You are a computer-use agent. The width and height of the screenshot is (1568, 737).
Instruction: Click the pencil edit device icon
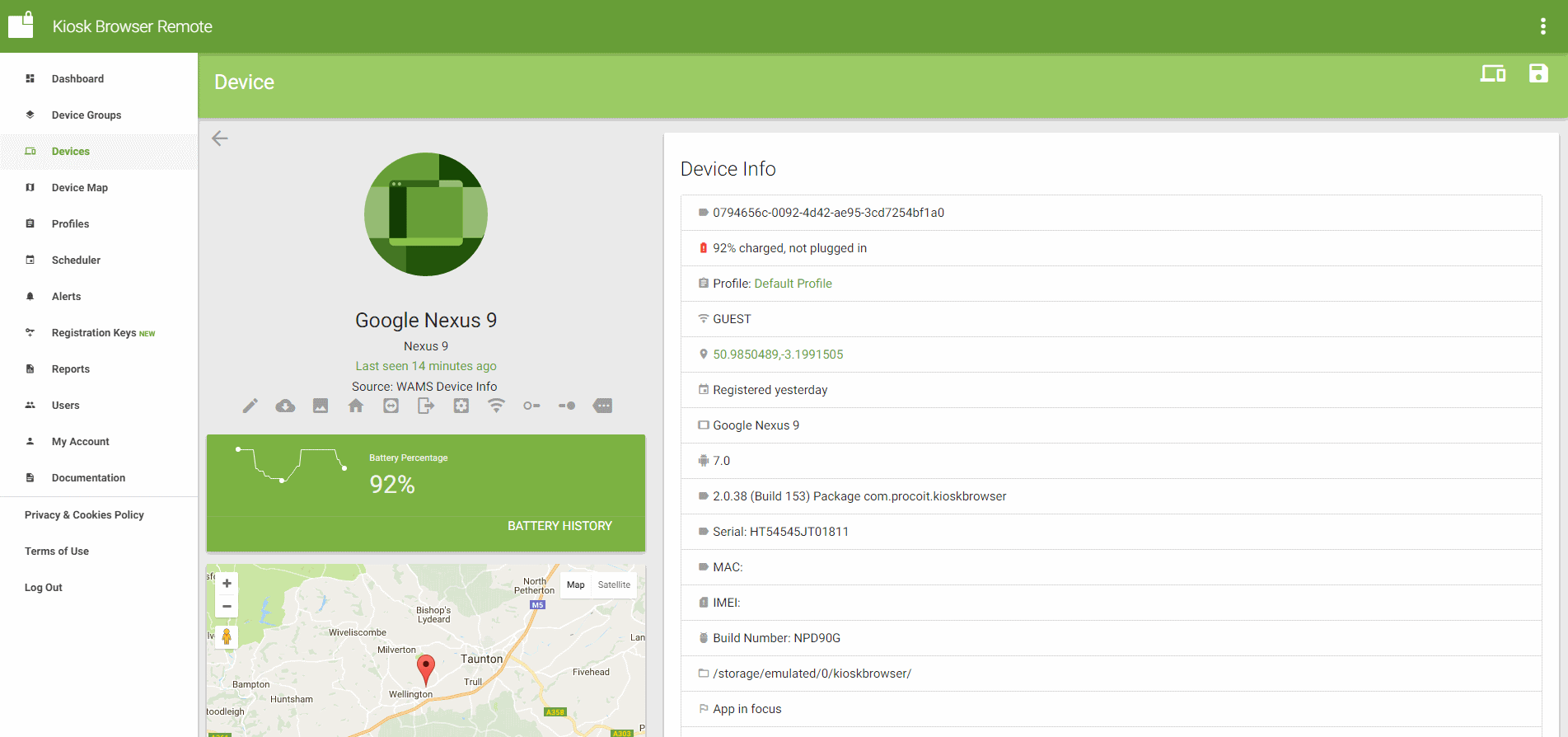(x=250, y=406)
